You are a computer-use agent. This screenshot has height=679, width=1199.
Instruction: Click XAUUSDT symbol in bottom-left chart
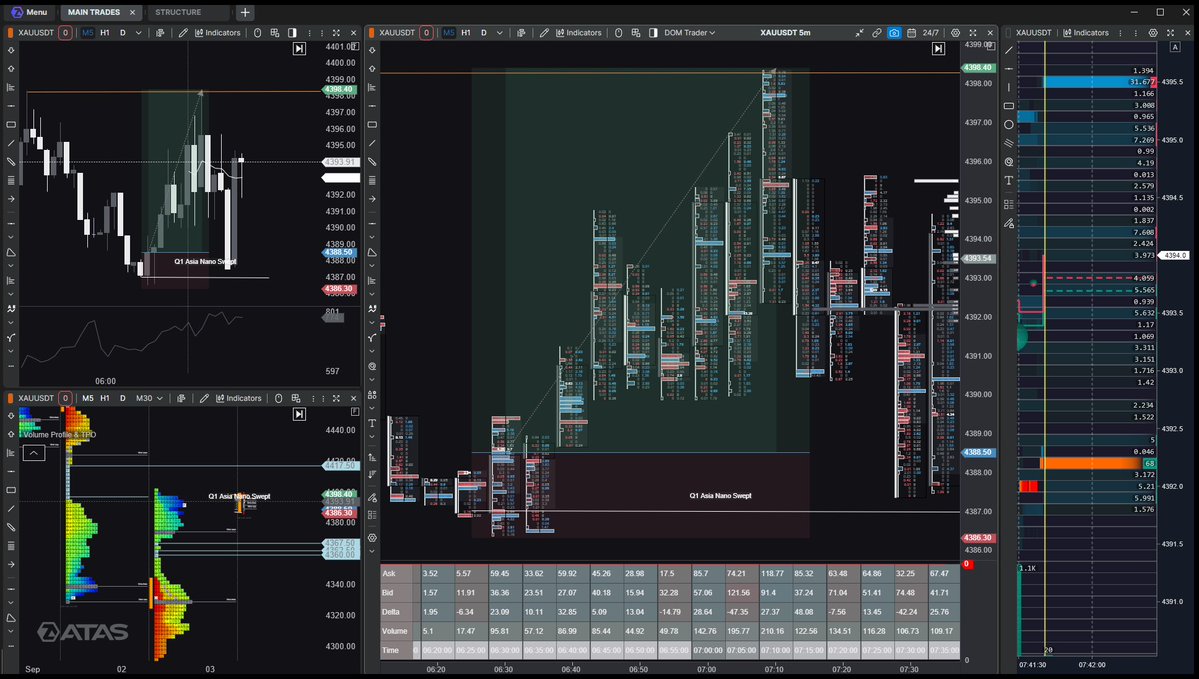(x=36, y=398)
